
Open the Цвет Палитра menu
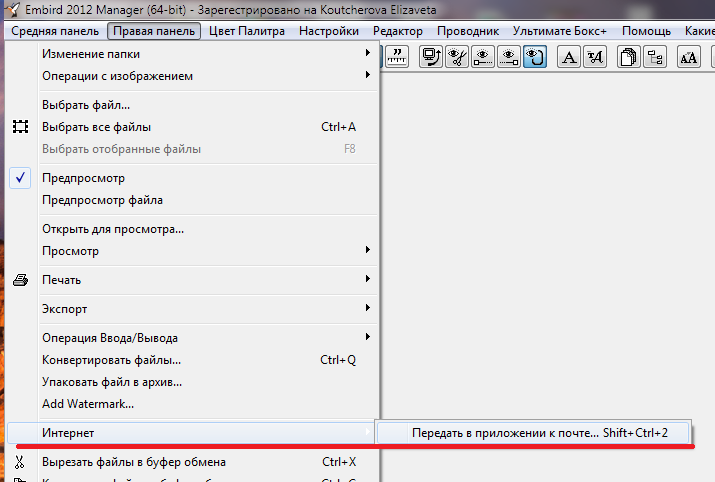tap(247, 31)
